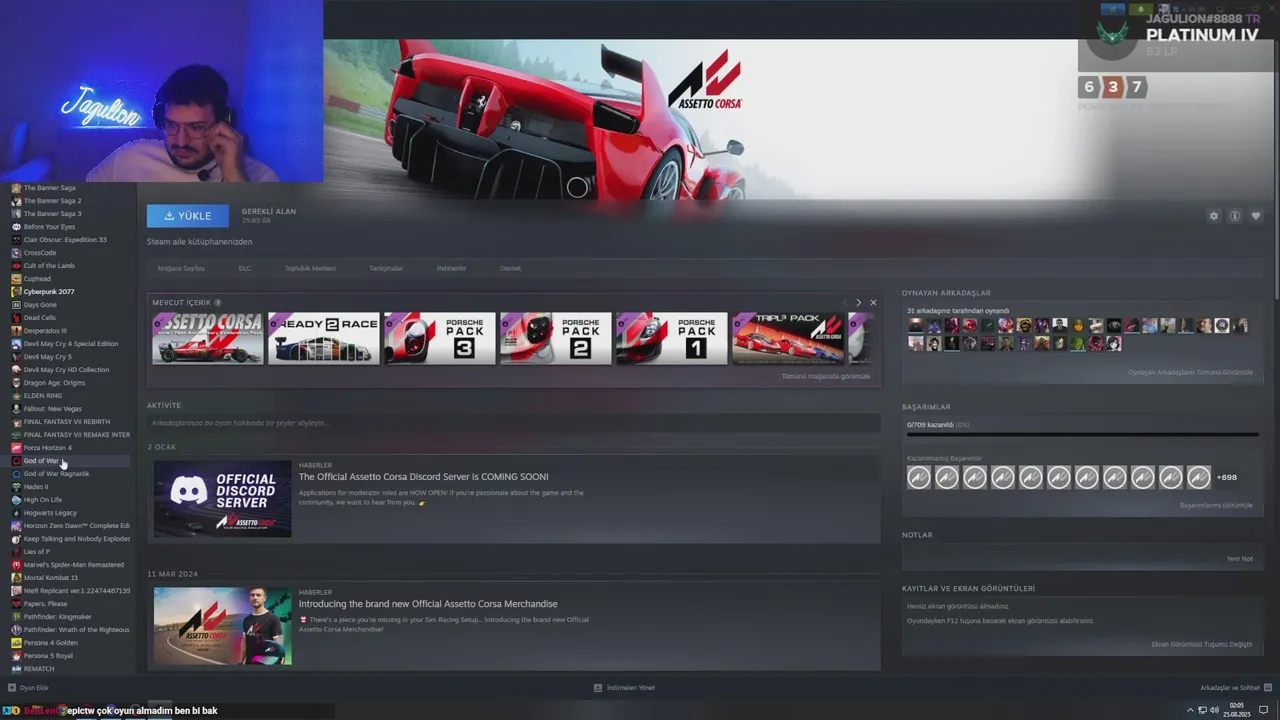This screenshot has width=1280, height=720.
Task: Click the YÜKLE install button
Action: [x=188, y=216]
